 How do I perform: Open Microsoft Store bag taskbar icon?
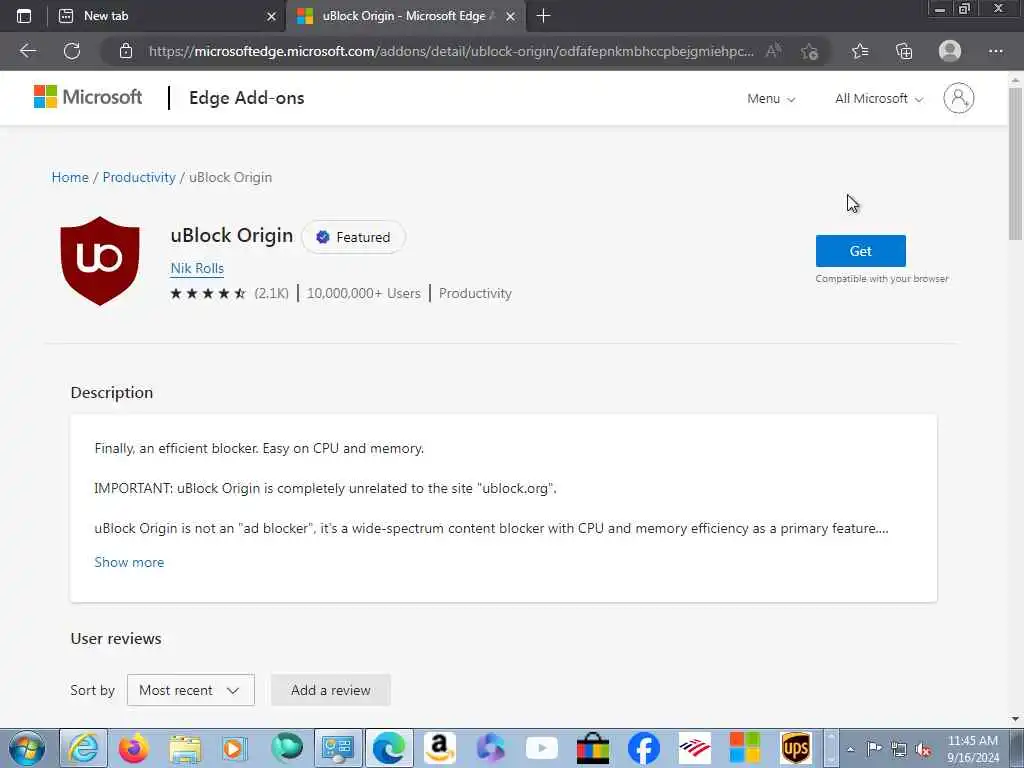[593, 748]
